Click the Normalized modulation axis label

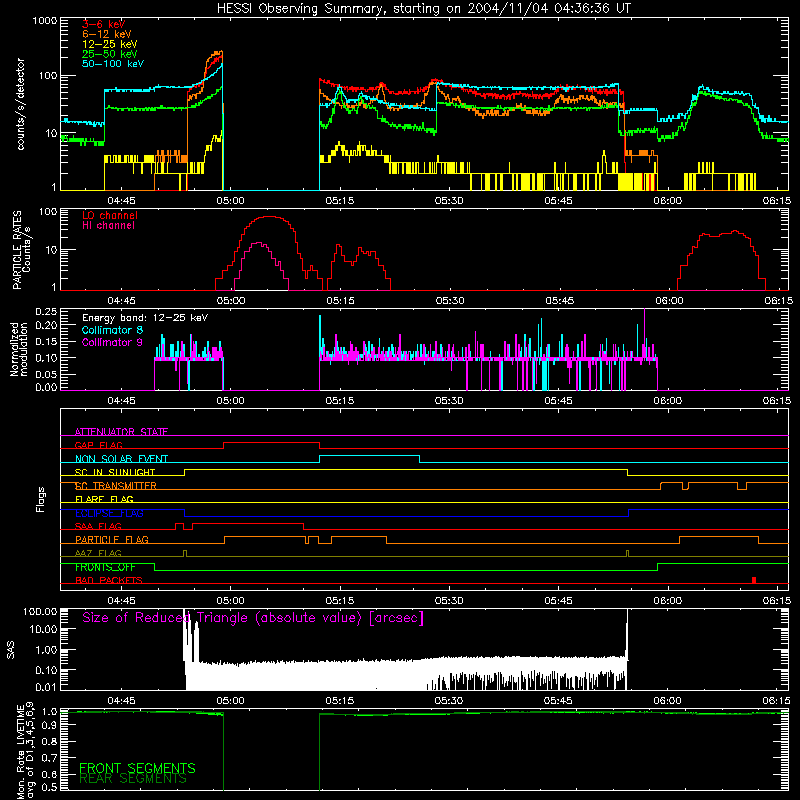[19, 349]
